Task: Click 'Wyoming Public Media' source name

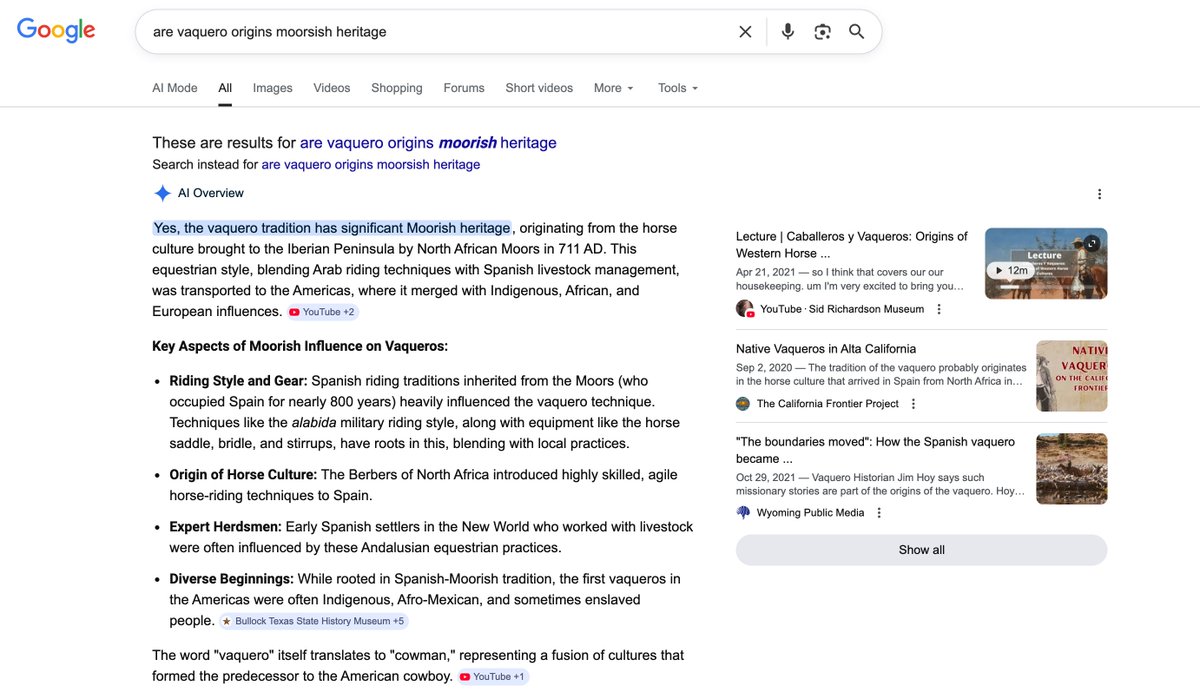Action: [811, 513]
